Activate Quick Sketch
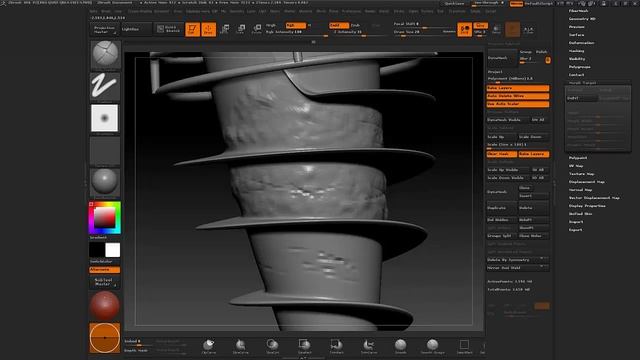This screenshot has height=360, width=640. pyautogui.click(x=169, y=29)
